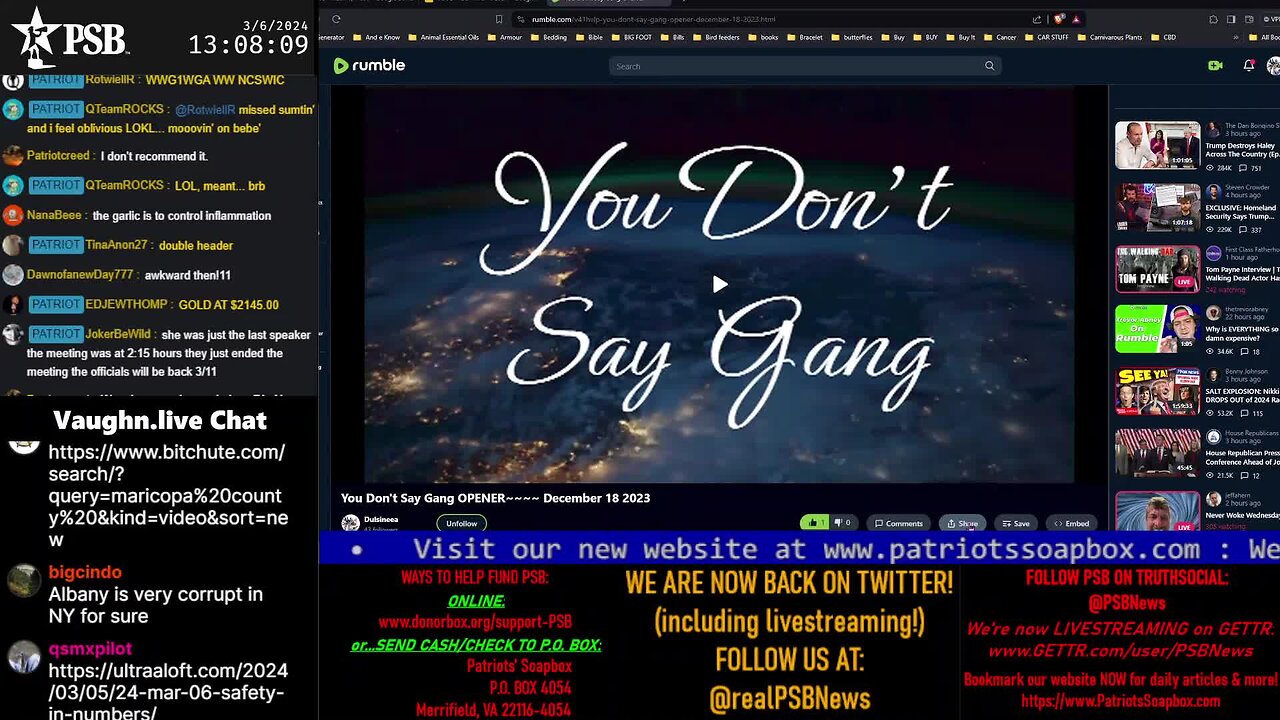Open the 'Bedding' bookmark folder
The height and width of the screenshot is (720, 1280).
[x=548, y=37]
